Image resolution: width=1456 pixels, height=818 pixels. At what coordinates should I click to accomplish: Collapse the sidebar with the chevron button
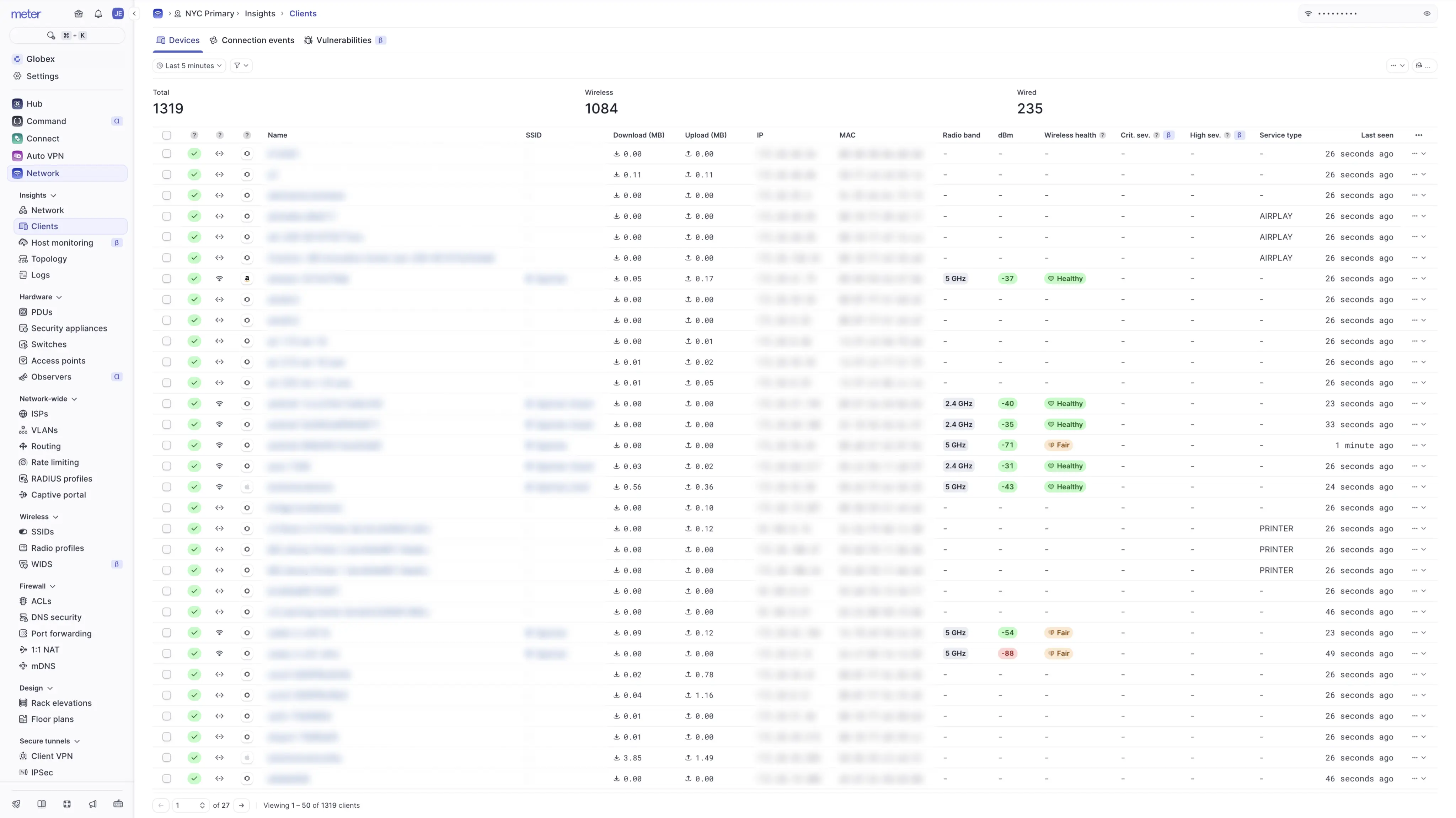(x=134, y=14)
